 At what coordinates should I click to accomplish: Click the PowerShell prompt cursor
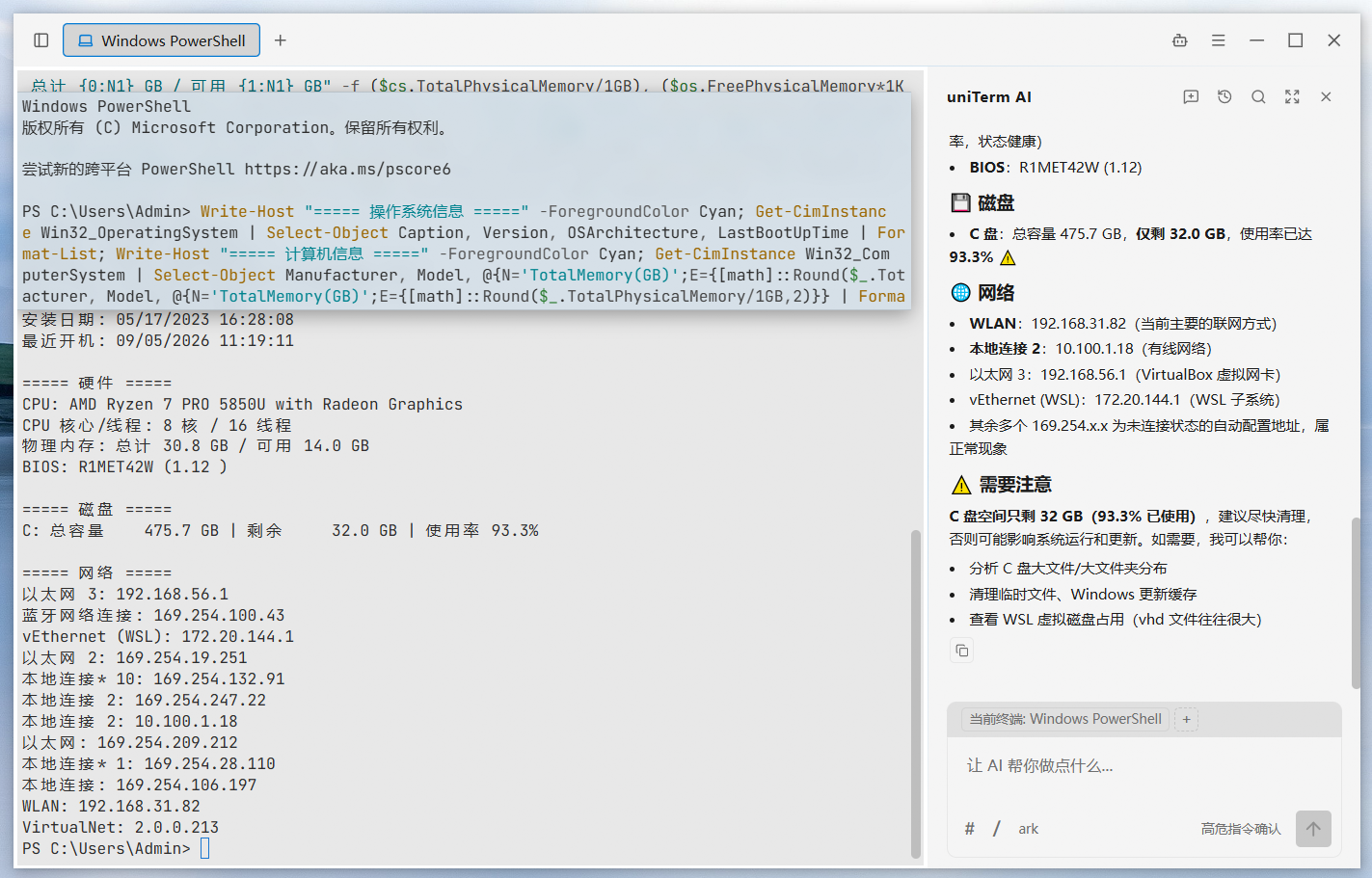point(204,848)
